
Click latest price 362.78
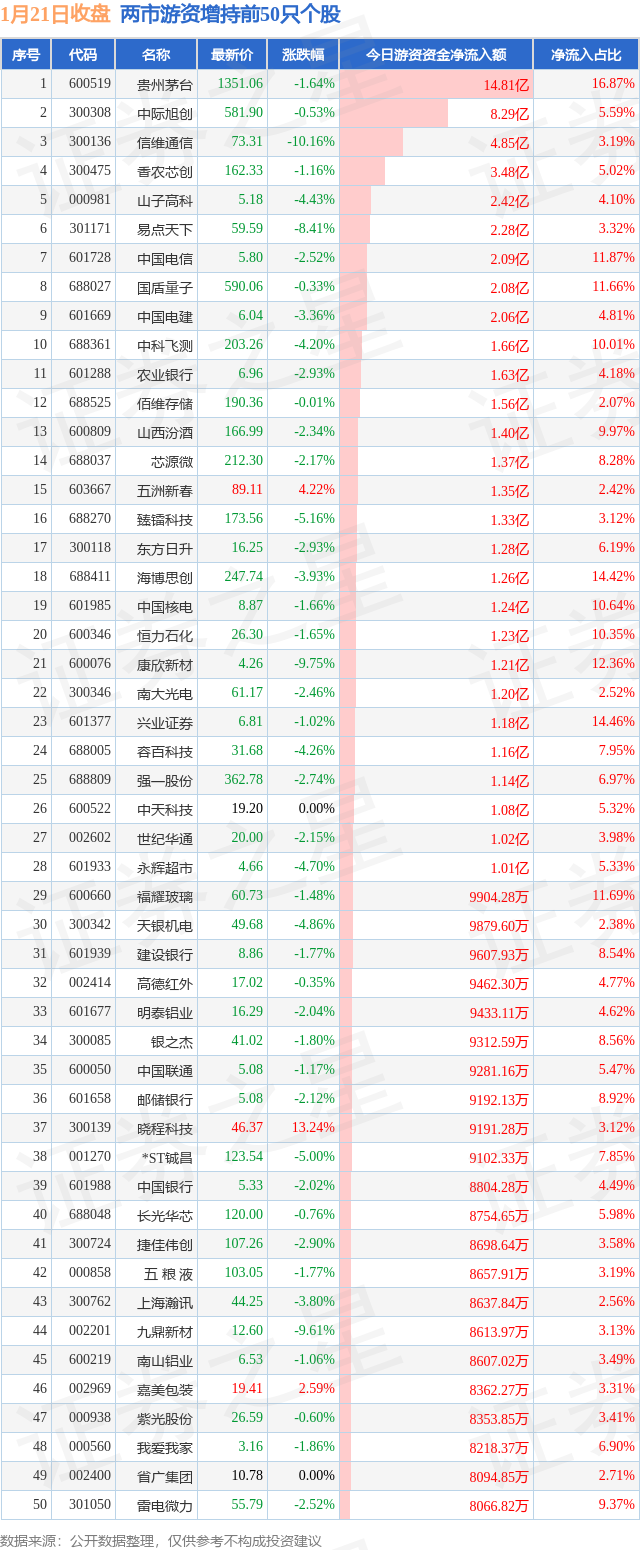point(245,780)
